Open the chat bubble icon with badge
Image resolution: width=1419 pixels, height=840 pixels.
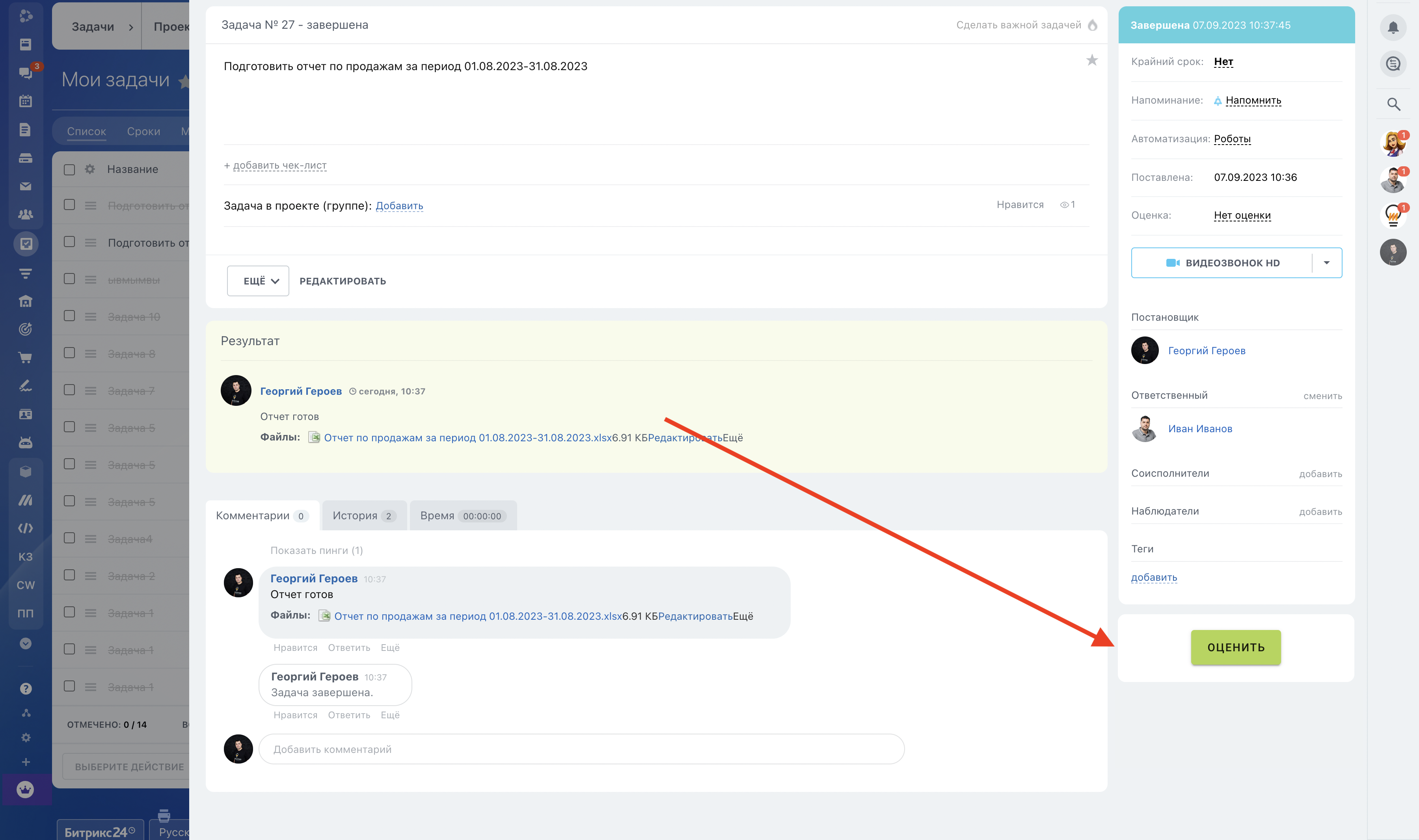tap(26, 72)
